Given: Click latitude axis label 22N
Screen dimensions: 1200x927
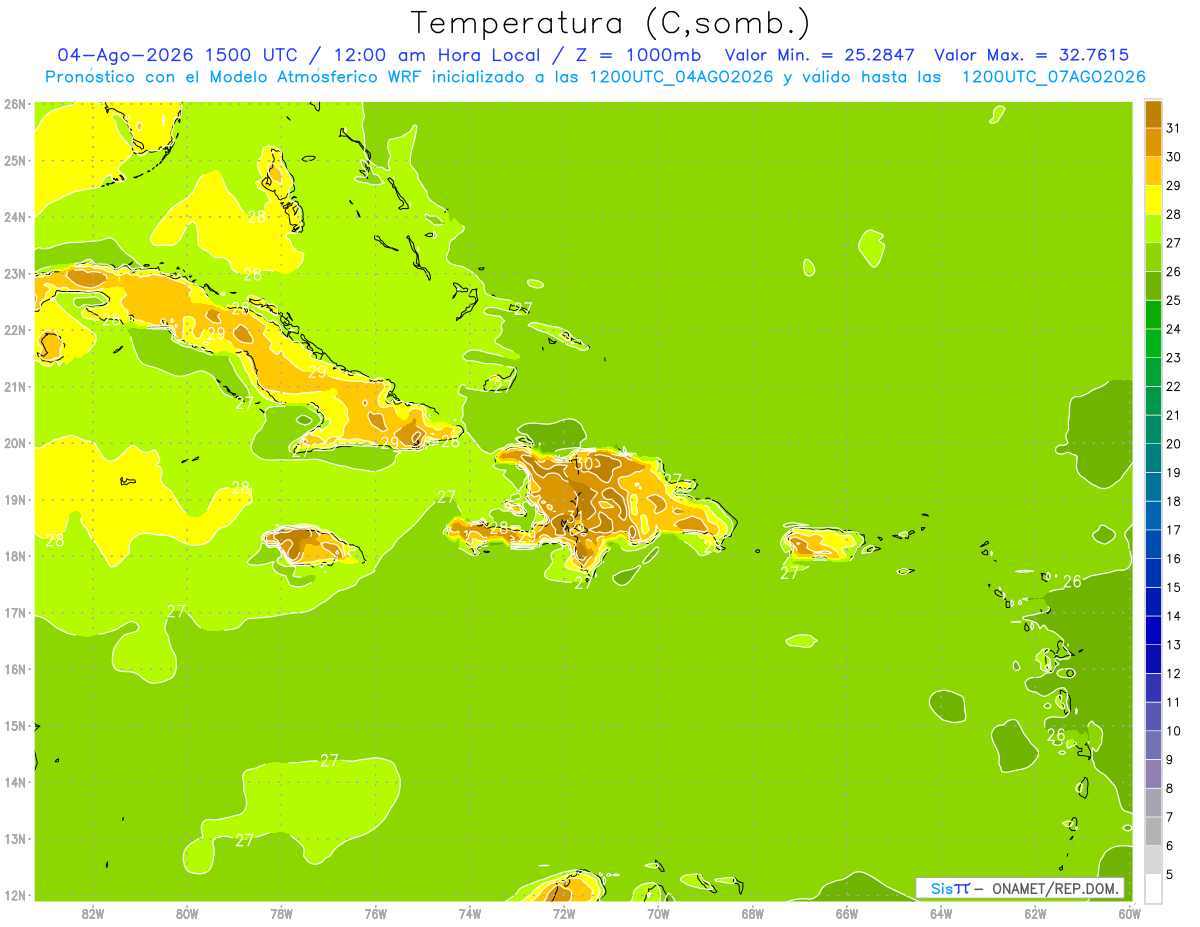Looking at the screenshot, I should pos(14,330).
